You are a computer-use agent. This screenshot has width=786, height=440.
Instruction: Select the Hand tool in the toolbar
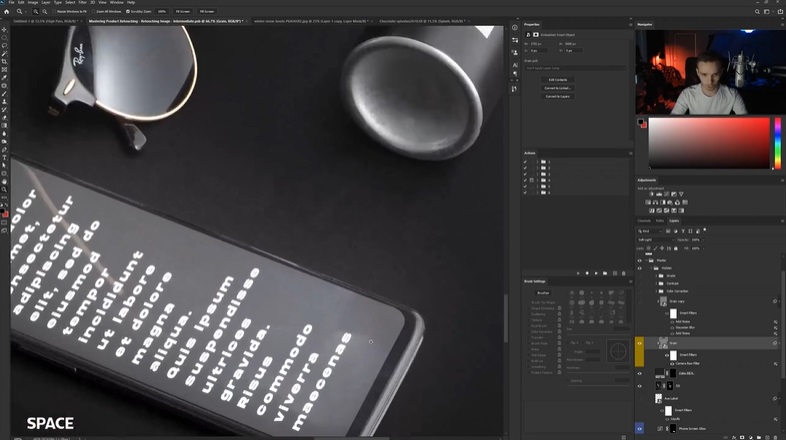(x=4, y=181)
